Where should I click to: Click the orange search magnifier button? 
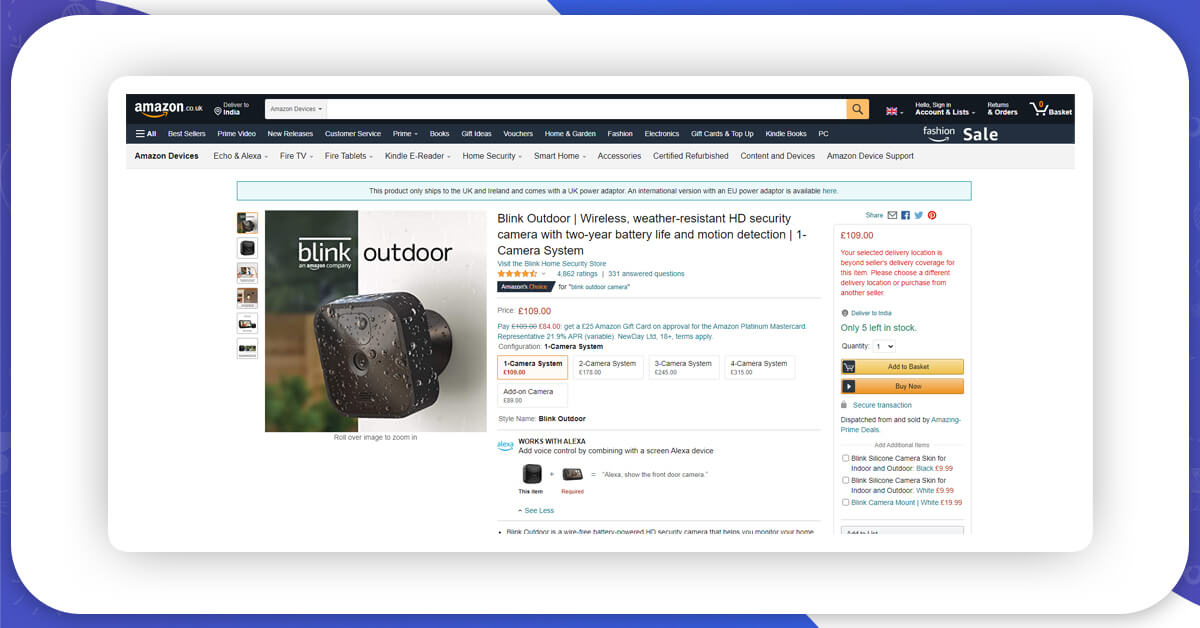[x=857, y=109]
